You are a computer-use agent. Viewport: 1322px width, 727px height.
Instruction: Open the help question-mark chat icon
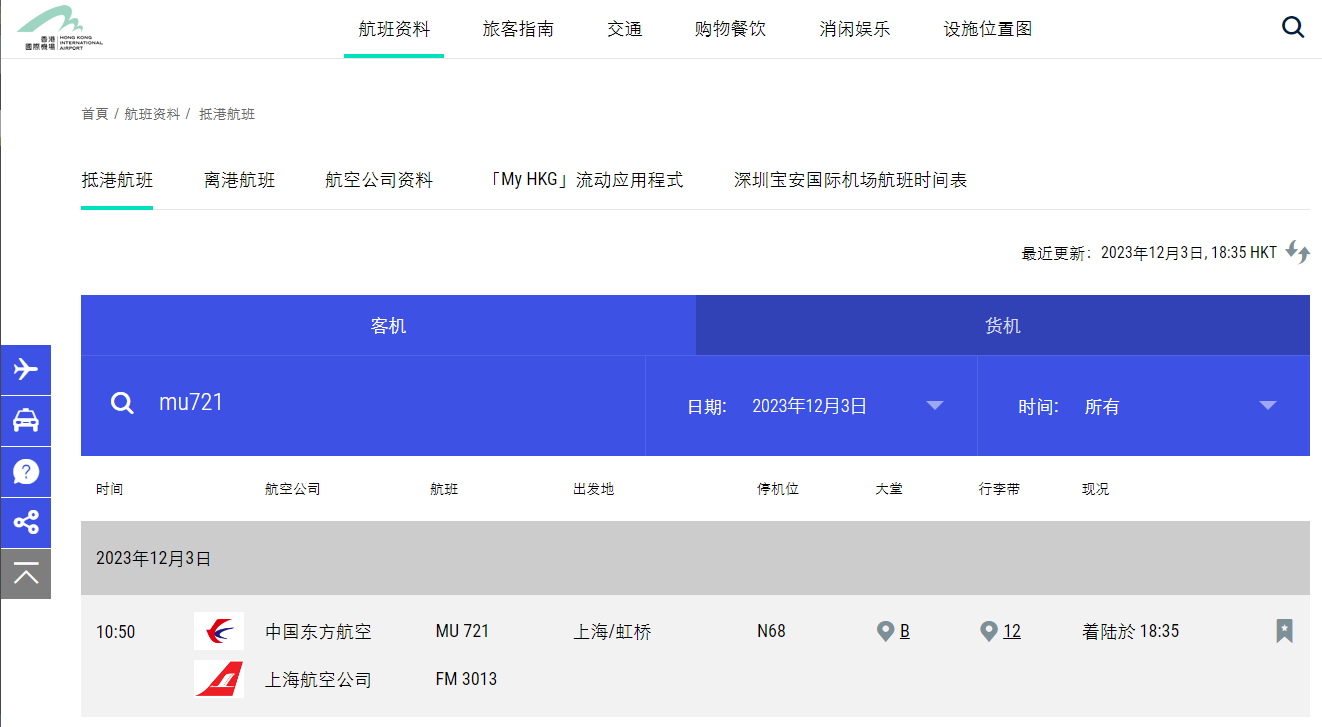pyautogui.click(x=26, y=472)
